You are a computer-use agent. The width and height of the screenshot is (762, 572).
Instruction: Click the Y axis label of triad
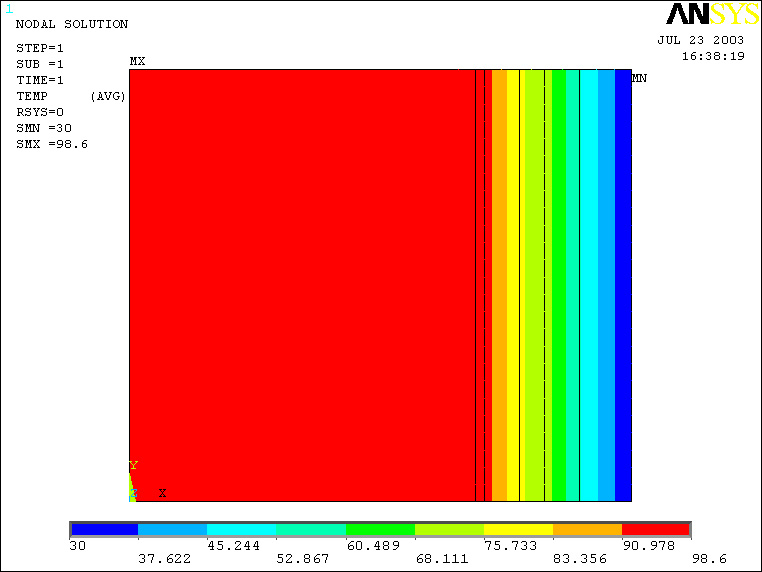(134, 466)
